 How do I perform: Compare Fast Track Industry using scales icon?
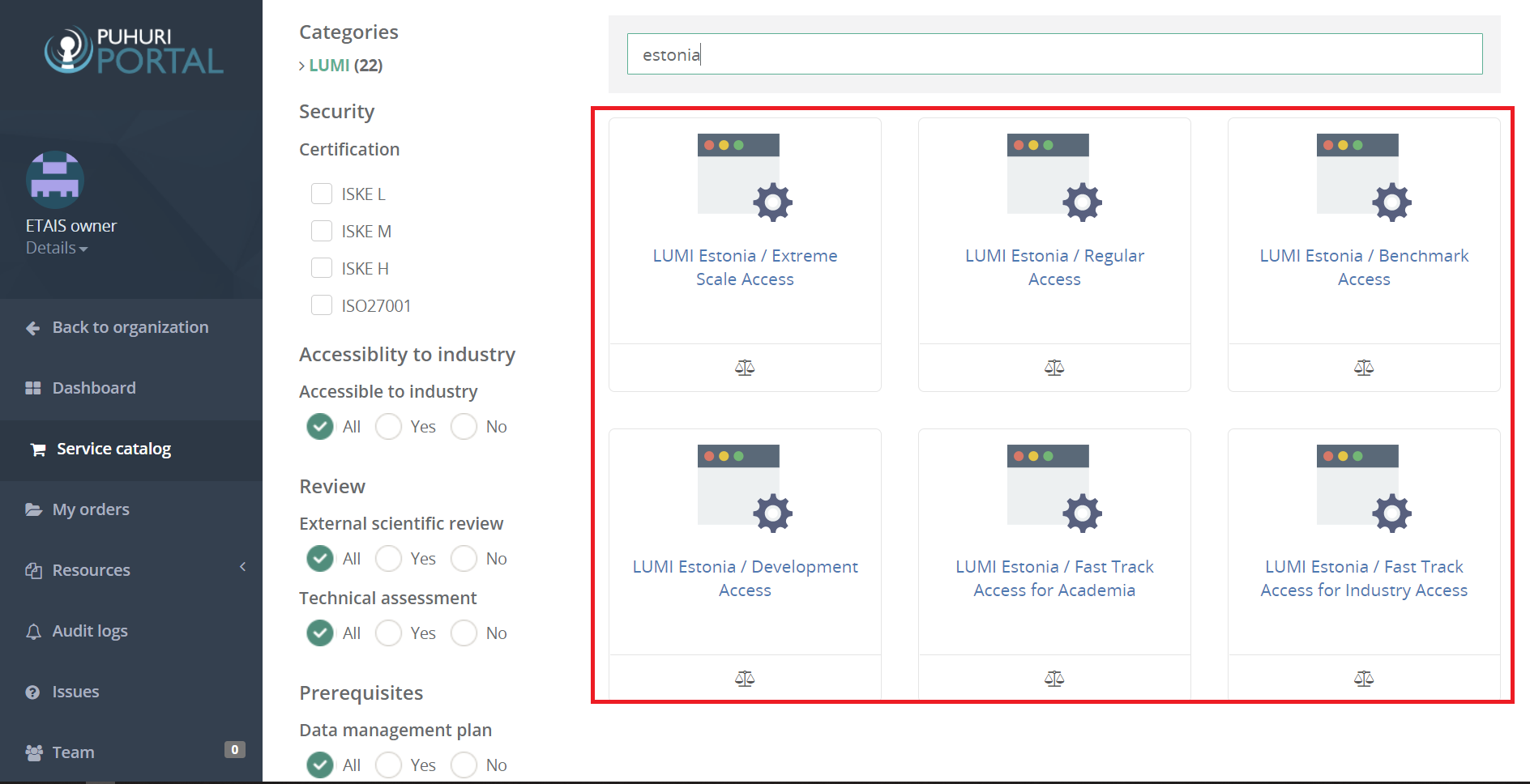coord(1364,679)
